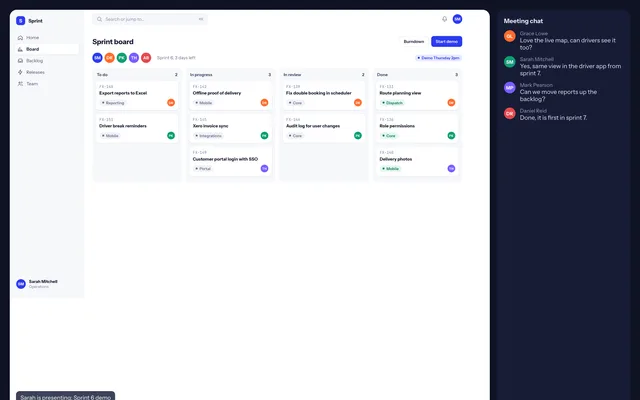
Task: Click Grace Lowe's message about the live map
Action: pyautogui.click(x=567, y=44)
